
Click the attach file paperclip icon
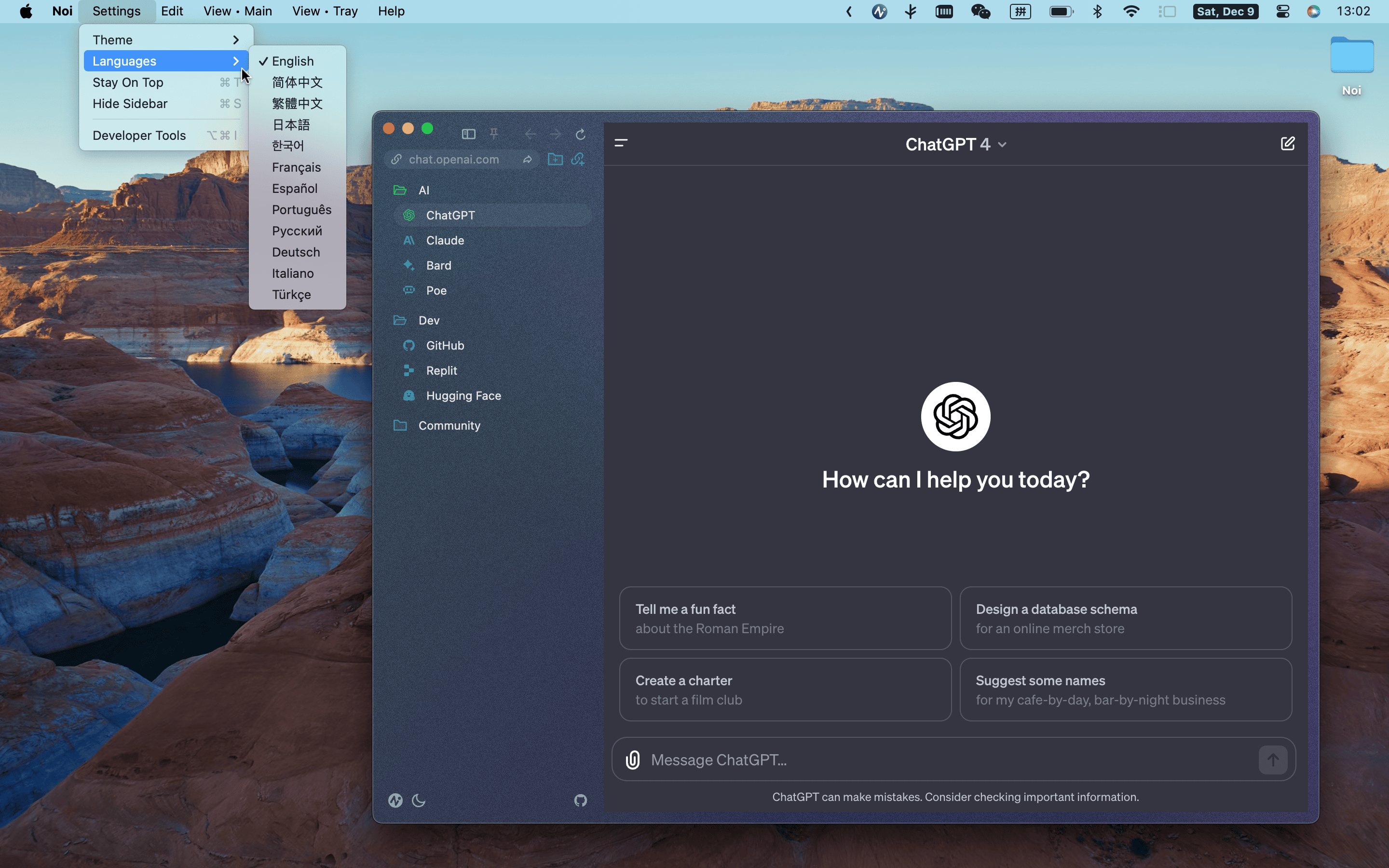(x=632, y=759)
